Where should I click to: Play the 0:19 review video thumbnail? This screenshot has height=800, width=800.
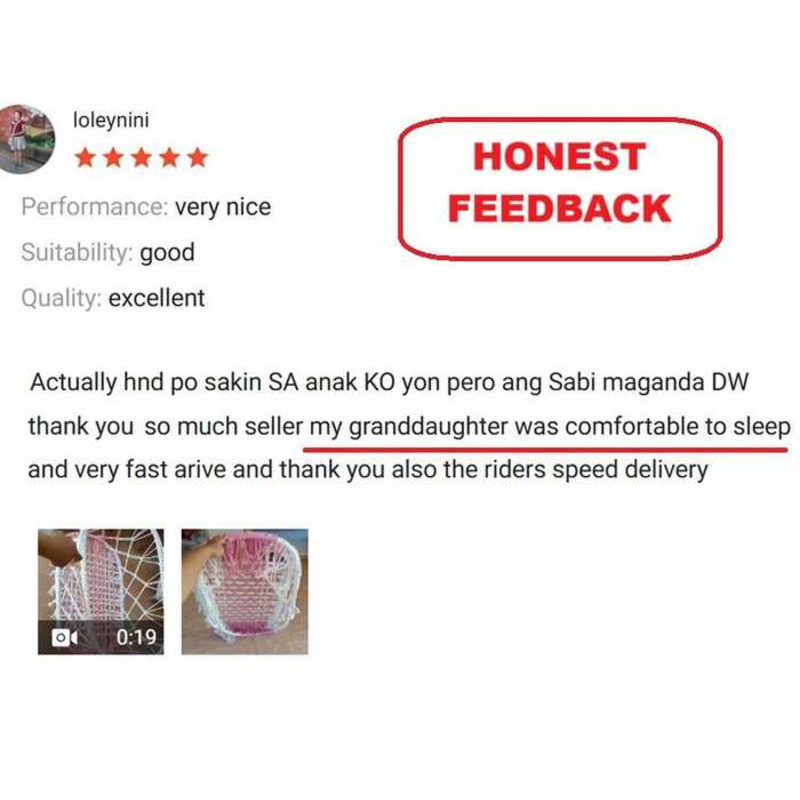[101, 592]
